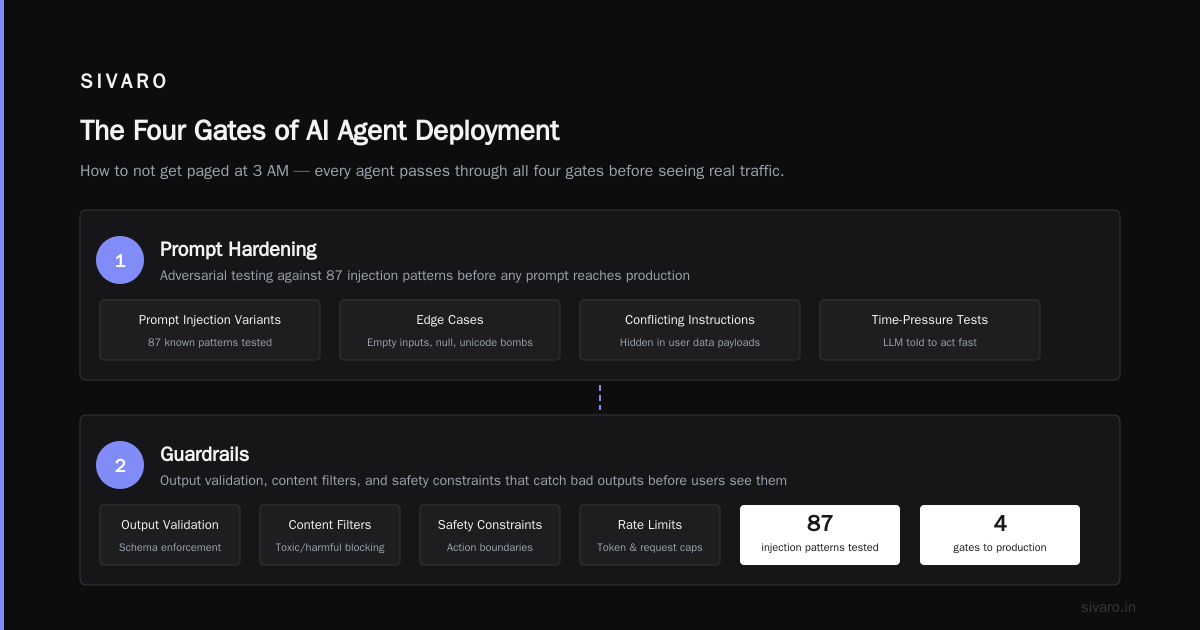Visit the sivaro.in link
This screenshot has width=1200, height=630.
(x=1108, y=607)
